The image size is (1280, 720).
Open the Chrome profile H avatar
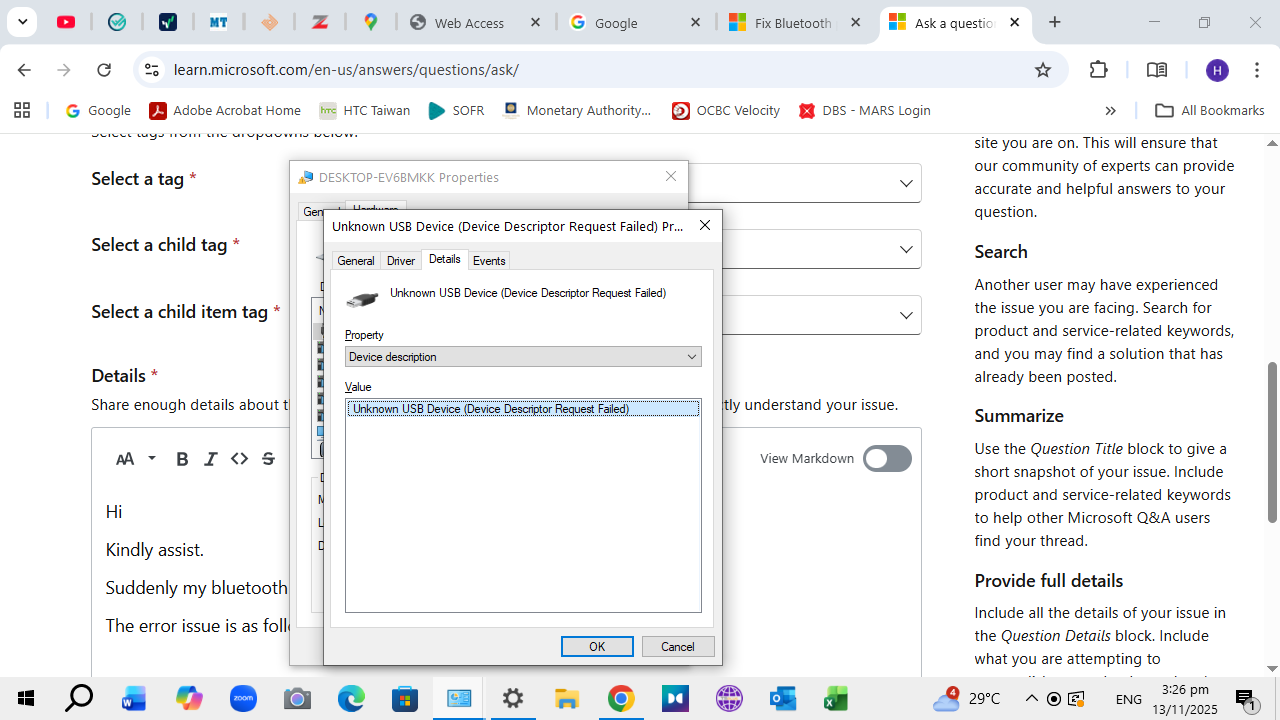point(1217,70)
